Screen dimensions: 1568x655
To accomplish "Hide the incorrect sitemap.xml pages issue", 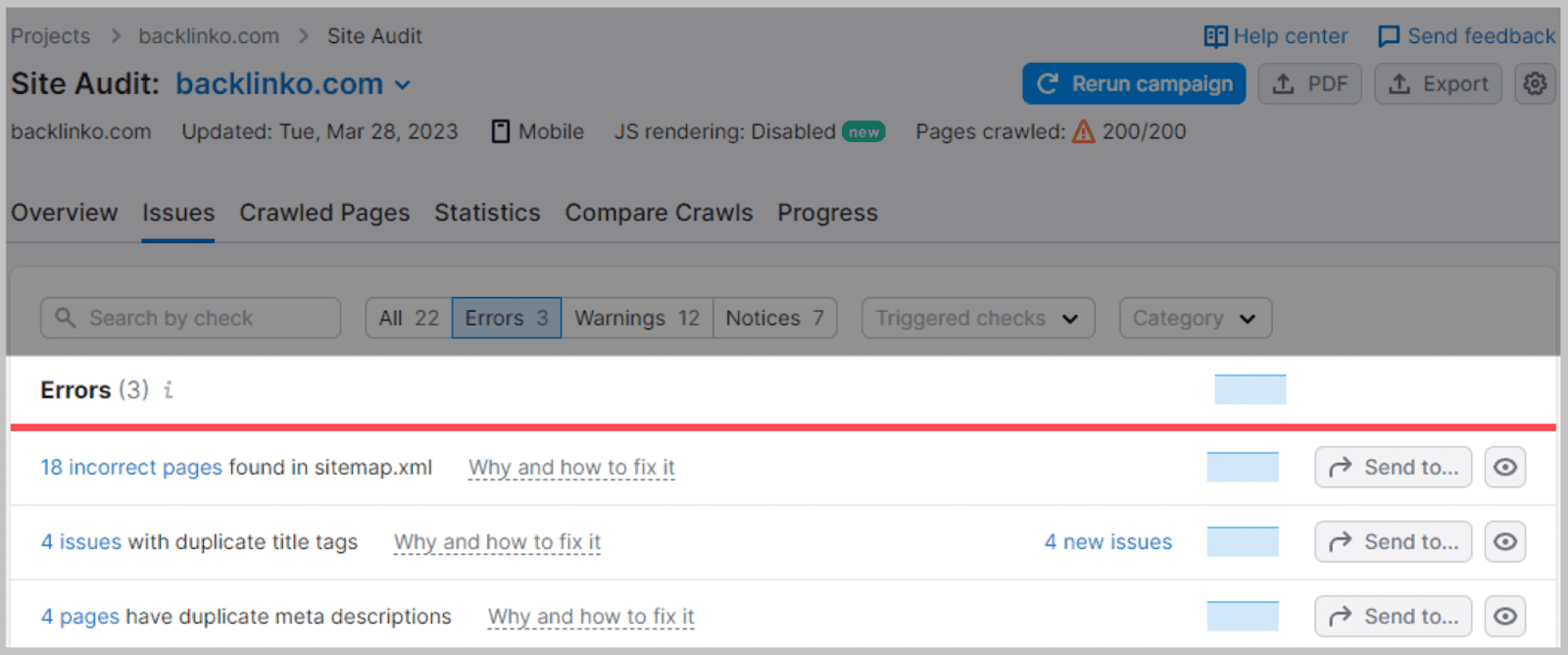I will pos(1505,467).
